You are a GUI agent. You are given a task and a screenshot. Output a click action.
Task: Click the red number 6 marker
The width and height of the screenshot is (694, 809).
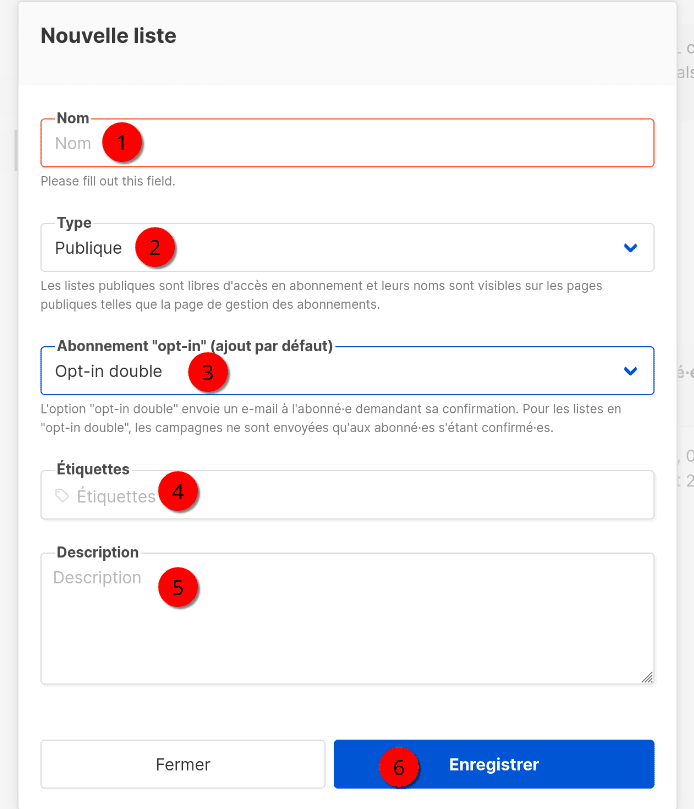tap(399, 767)
